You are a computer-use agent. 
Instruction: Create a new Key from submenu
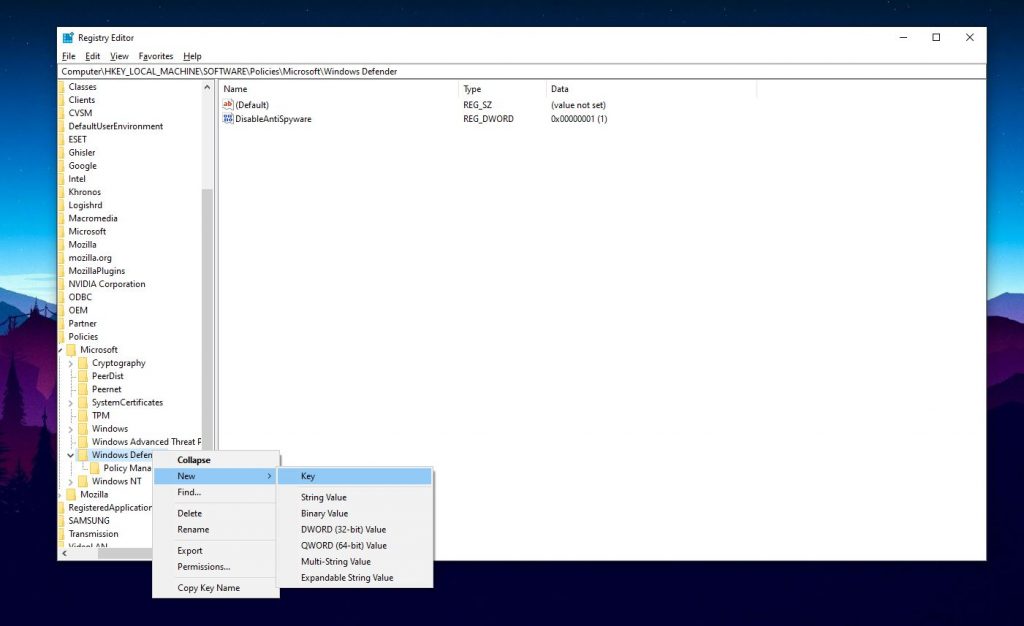click(355, 477)
